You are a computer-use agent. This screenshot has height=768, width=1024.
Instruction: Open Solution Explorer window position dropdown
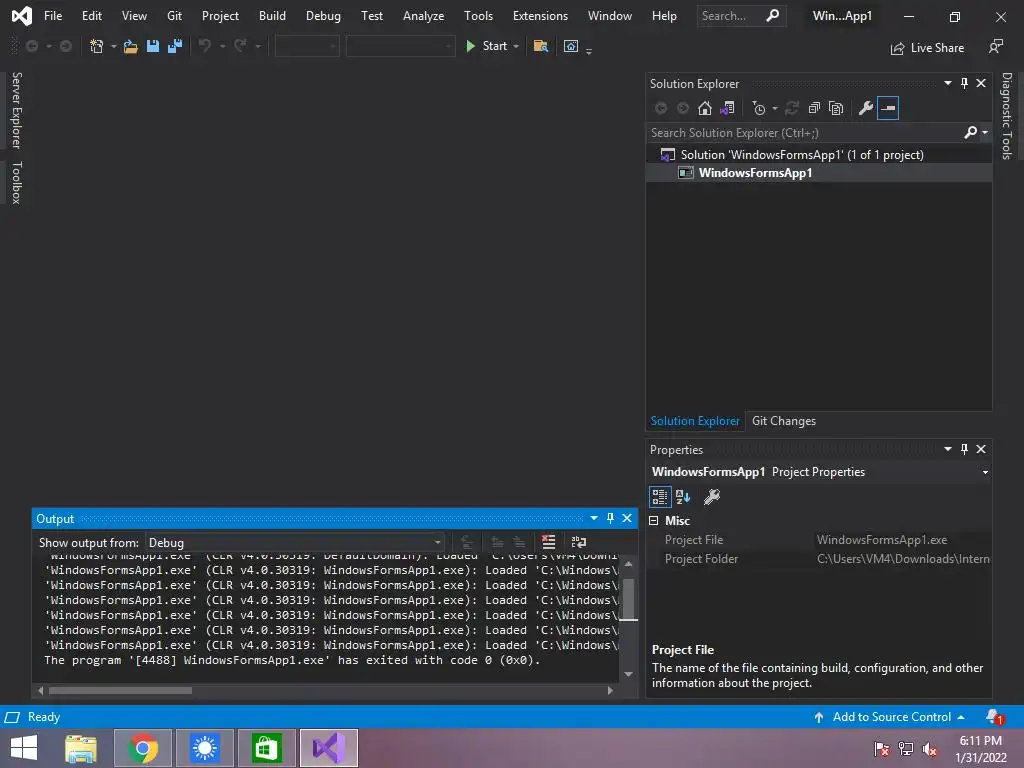pyautogui.click(x=948, y=84)
